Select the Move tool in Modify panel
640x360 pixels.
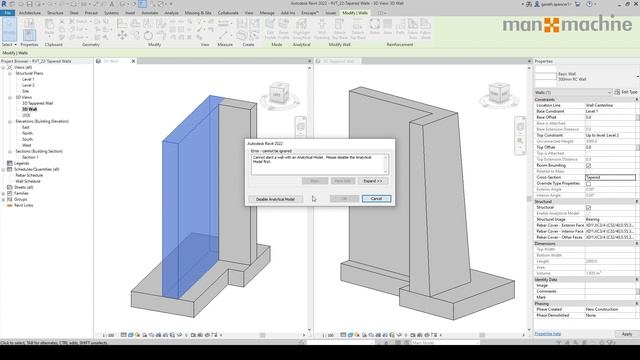coord(122,36)
